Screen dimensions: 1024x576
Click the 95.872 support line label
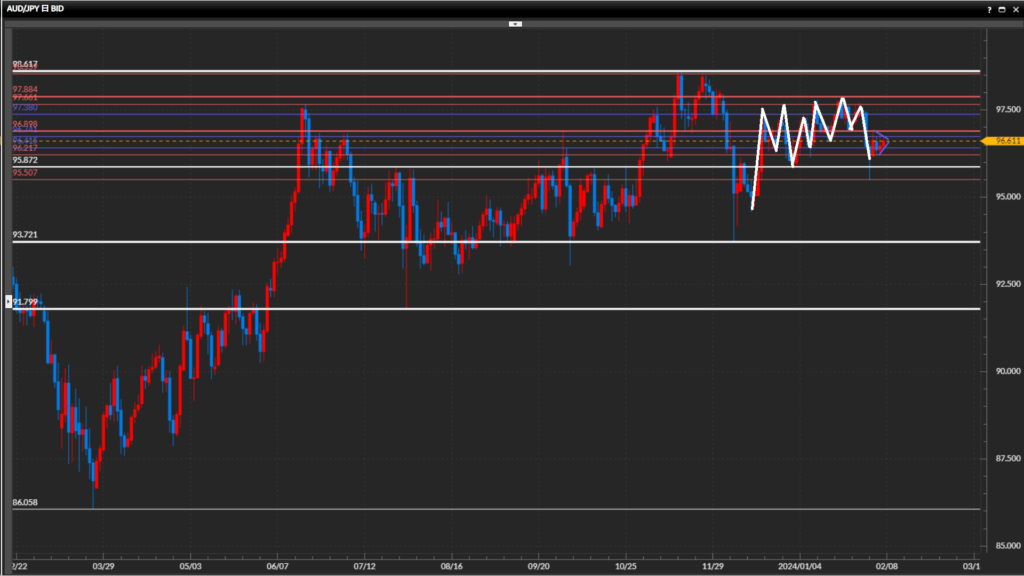point(25,160)
